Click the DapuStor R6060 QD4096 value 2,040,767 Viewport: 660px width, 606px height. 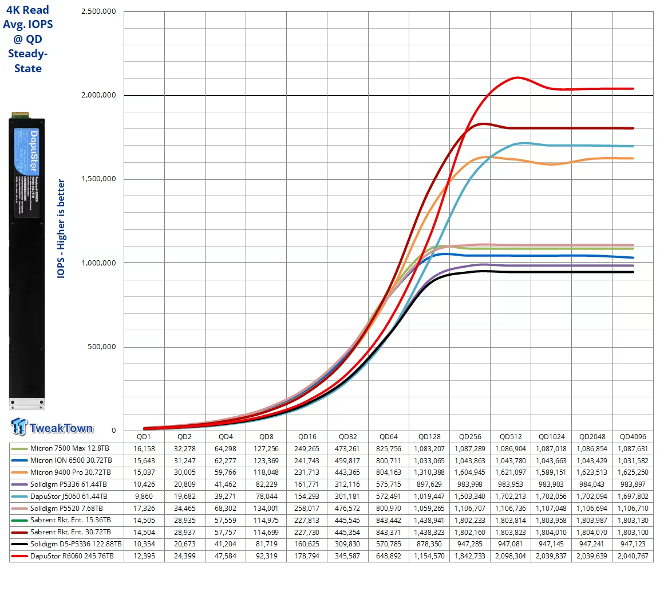pyautogui.click(x=633, y=556)
